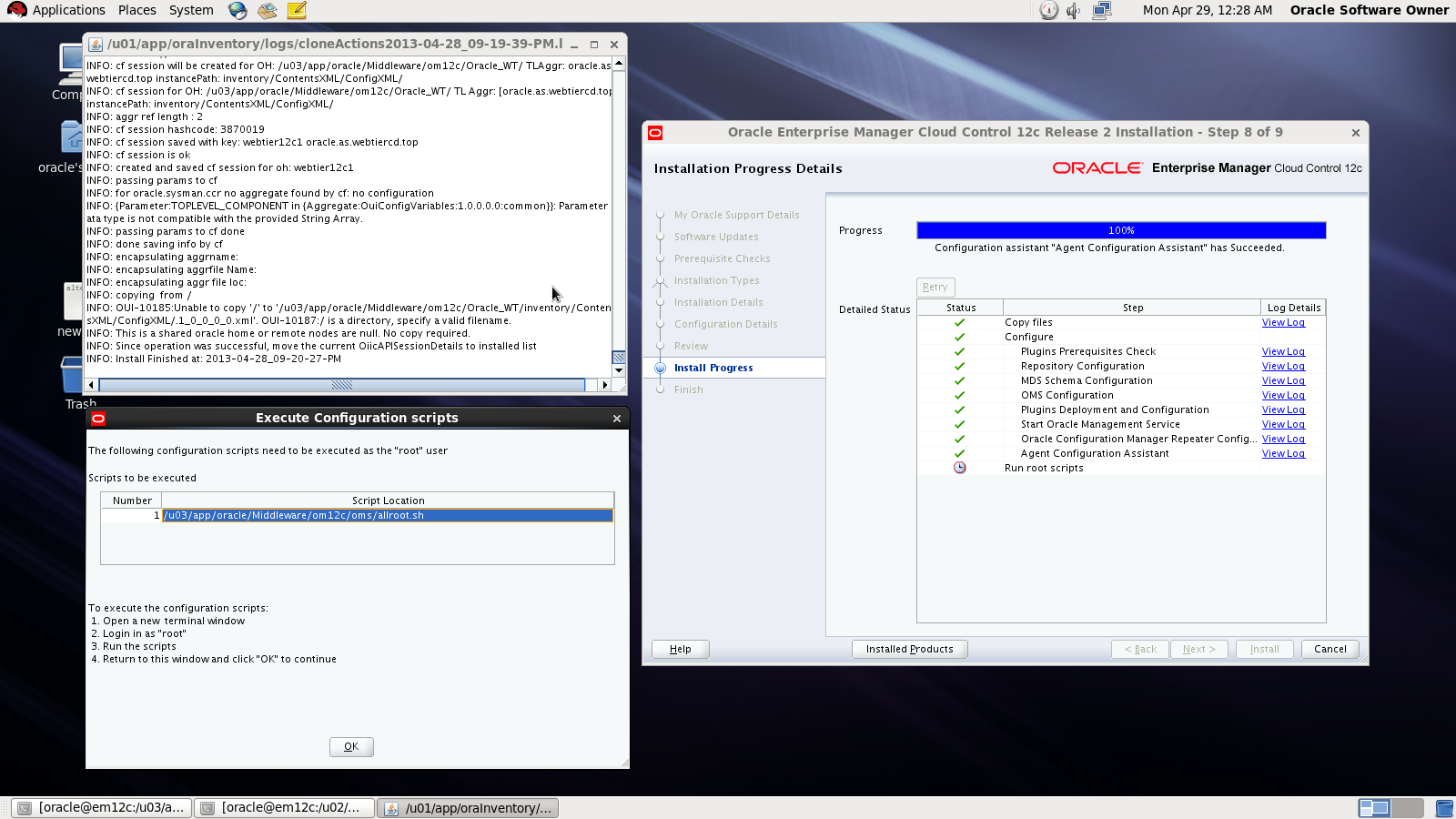This screenshot has height=819, width=1456.
Task: Click the log window vertical scroll down arrow
Action: click(x=619, y=370)
